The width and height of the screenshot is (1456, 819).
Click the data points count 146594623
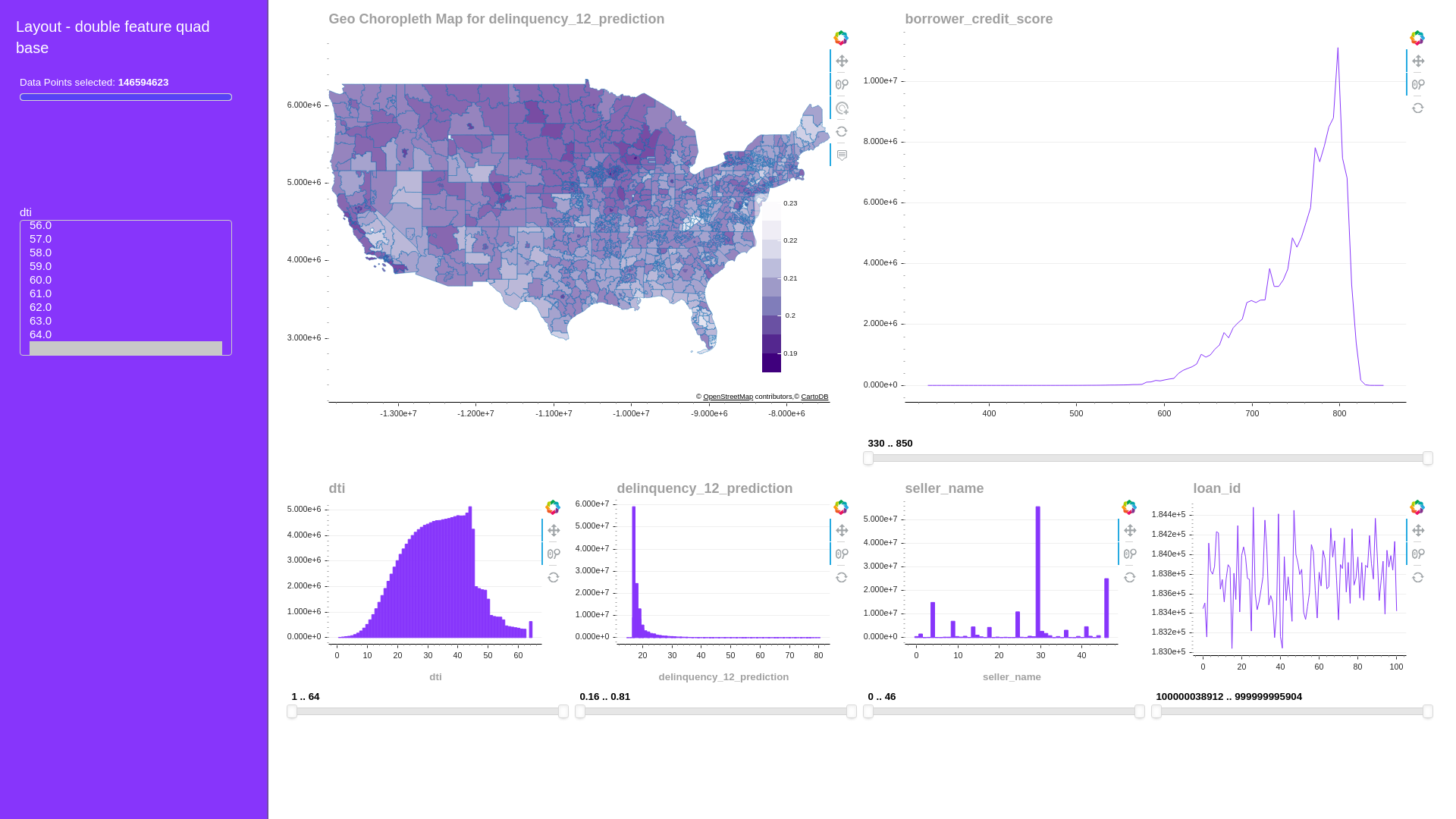click(x=143, y=83)
